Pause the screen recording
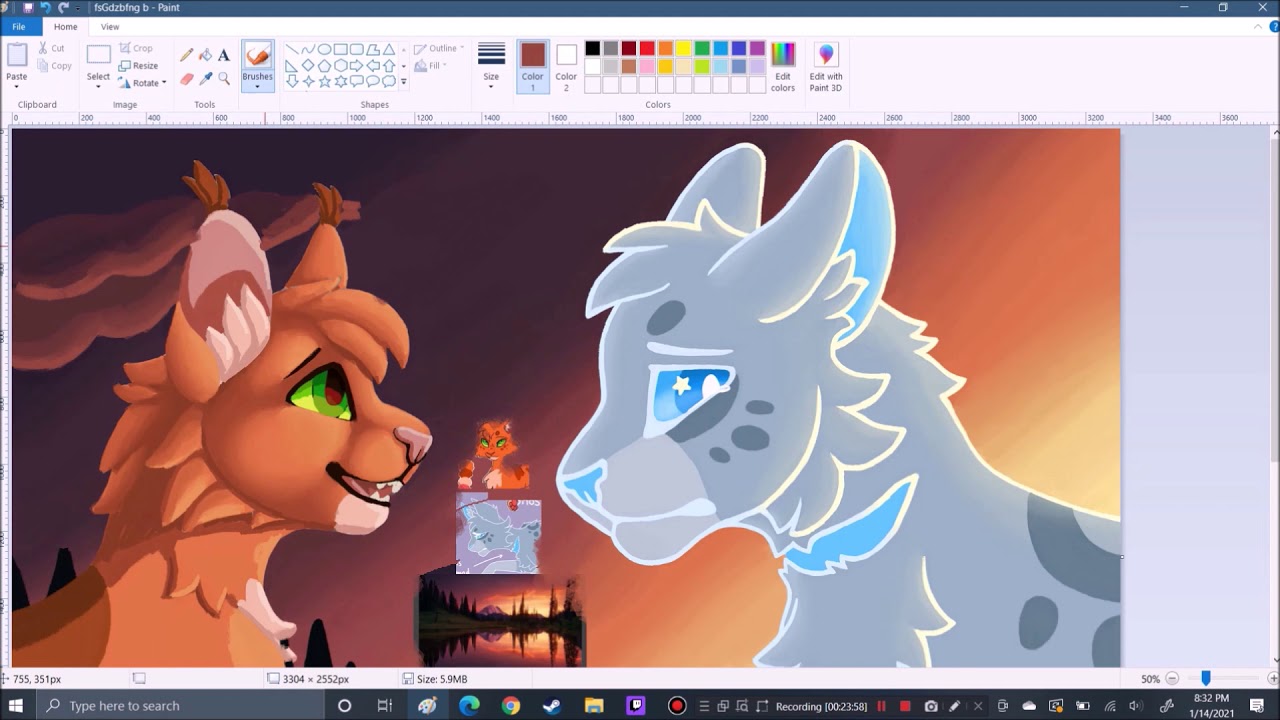 click(881, 706)
